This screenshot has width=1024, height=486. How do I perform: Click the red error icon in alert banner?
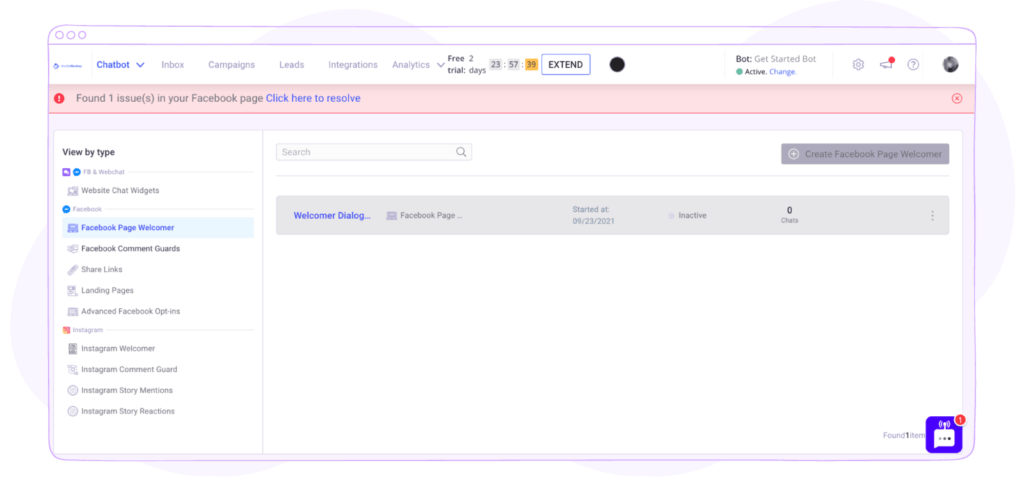point(59,98)
